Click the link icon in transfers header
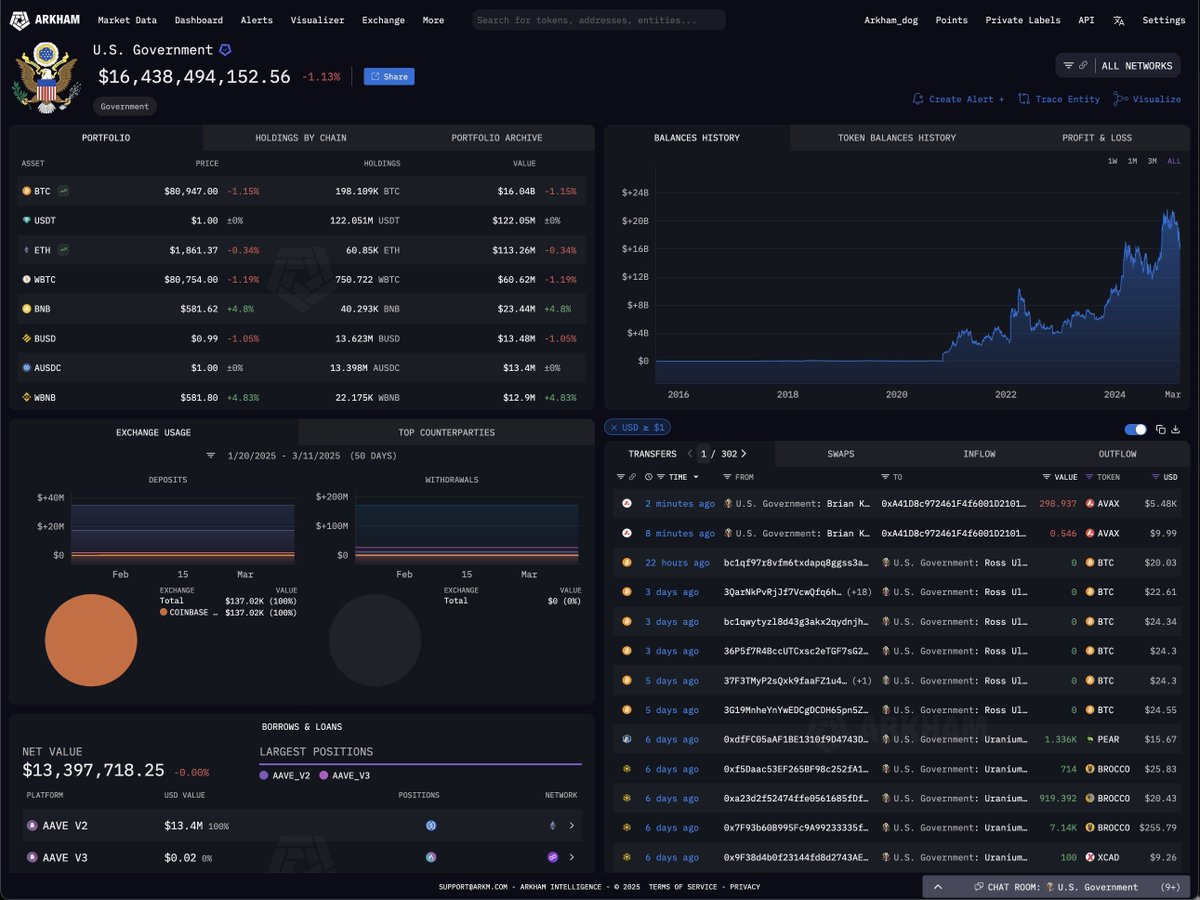Screen dimensions: 1200x900 point(633,477)
